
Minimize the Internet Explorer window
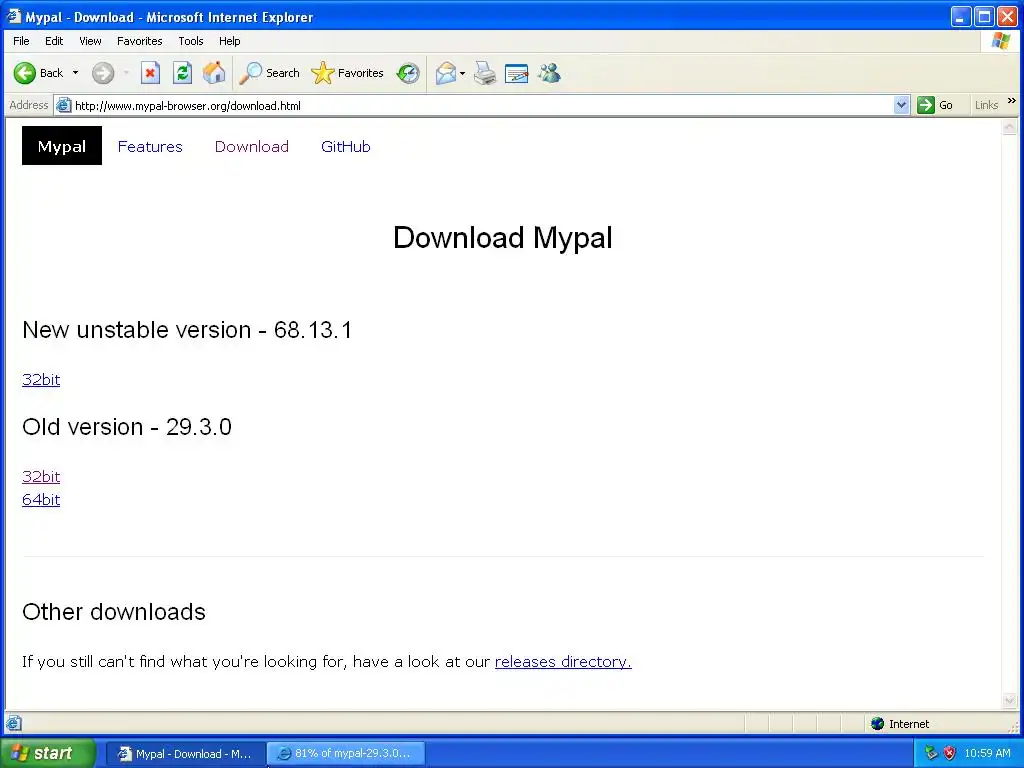[x=960, y=16]
